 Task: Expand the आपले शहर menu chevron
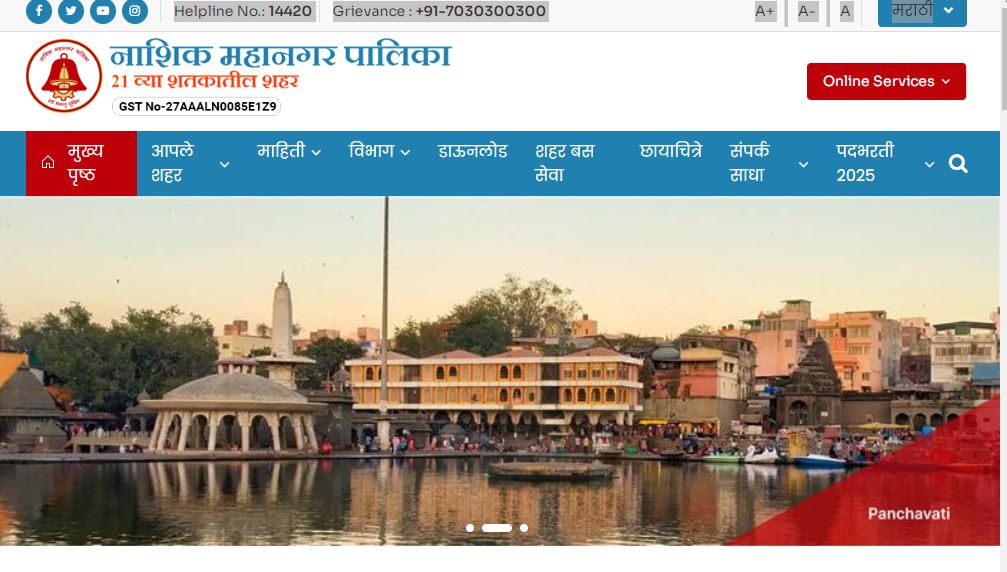[224, 164]
